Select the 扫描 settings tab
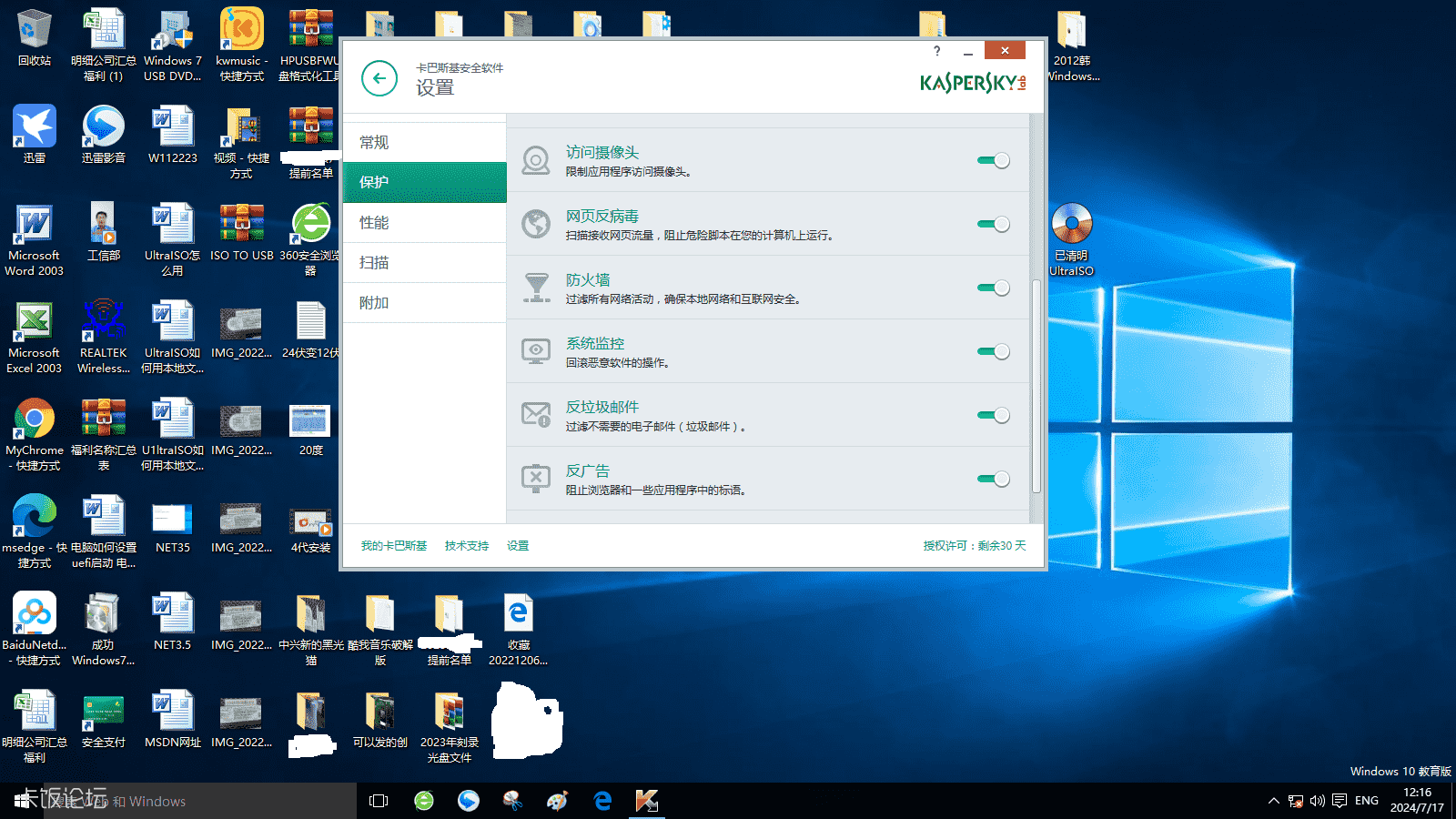1456x819 pixels. coord(424,262)
